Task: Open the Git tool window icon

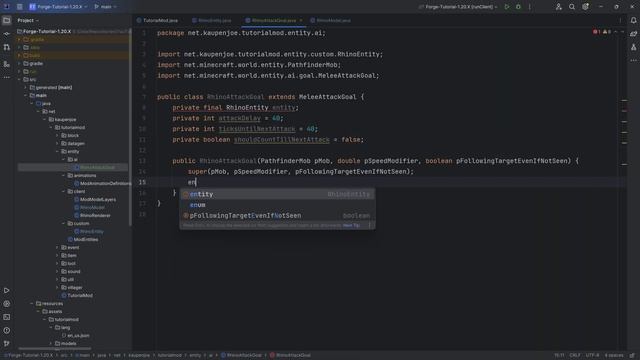Action: click(x=7, y=344)
